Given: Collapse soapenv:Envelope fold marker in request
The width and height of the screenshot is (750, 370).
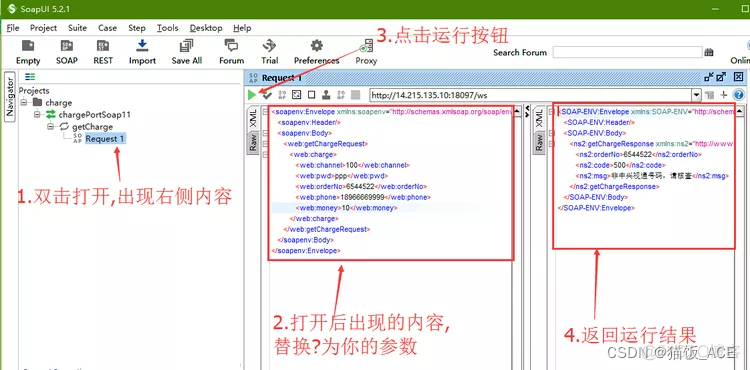Looking at the screenshot, I should pyautogui.click(x=265, y=112).
